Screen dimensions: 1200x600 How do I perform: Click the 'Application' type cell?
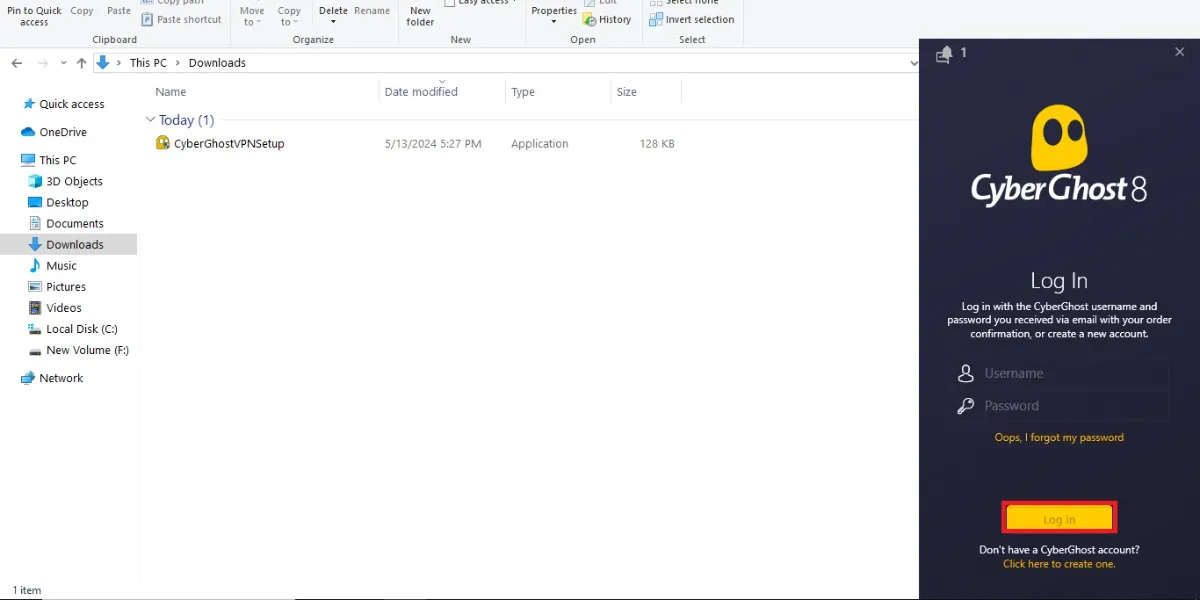pos(540,144)
